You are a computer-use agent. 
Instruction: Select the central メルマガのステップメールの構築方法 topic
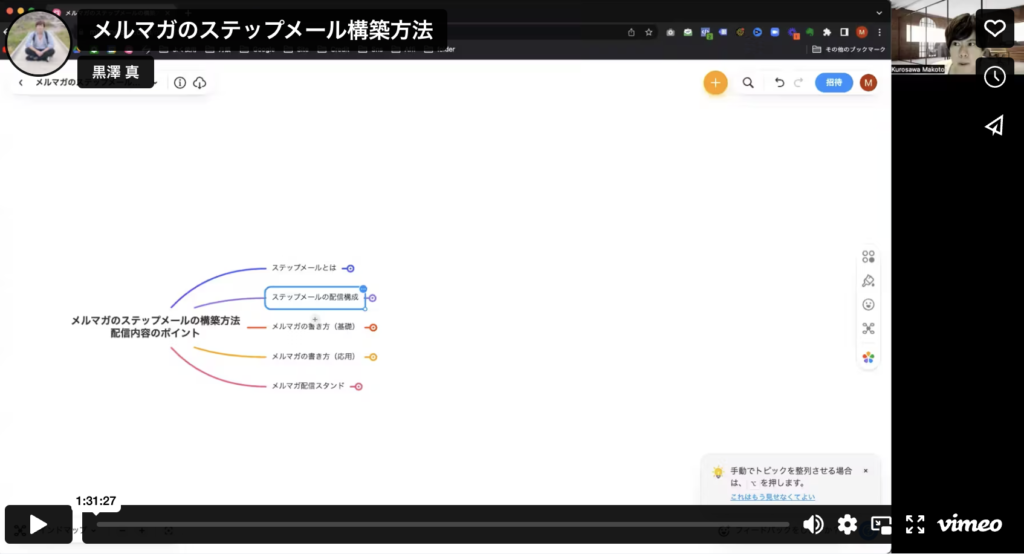(x=155, y=327)
